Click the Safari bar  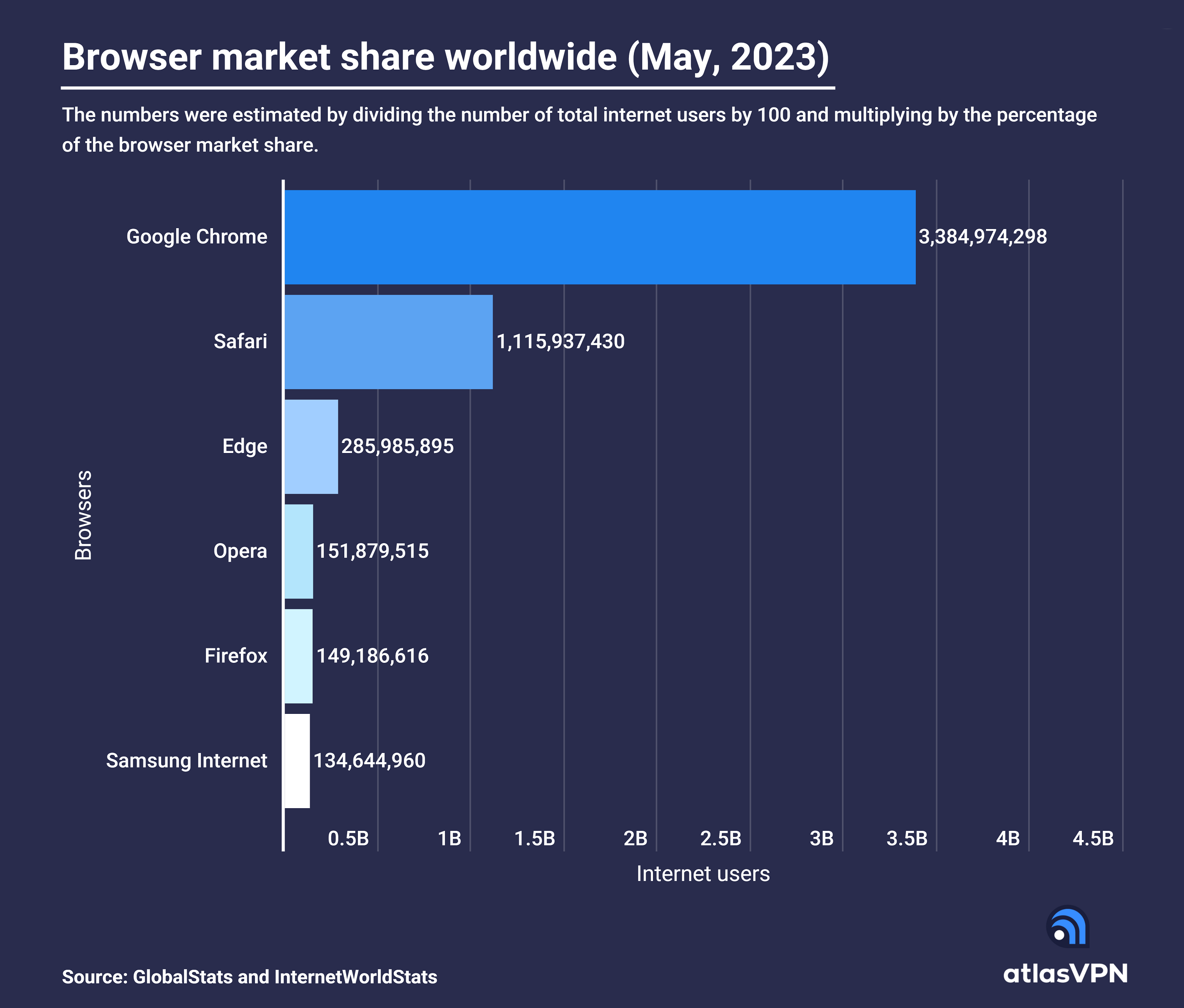[x=388, y=342]
